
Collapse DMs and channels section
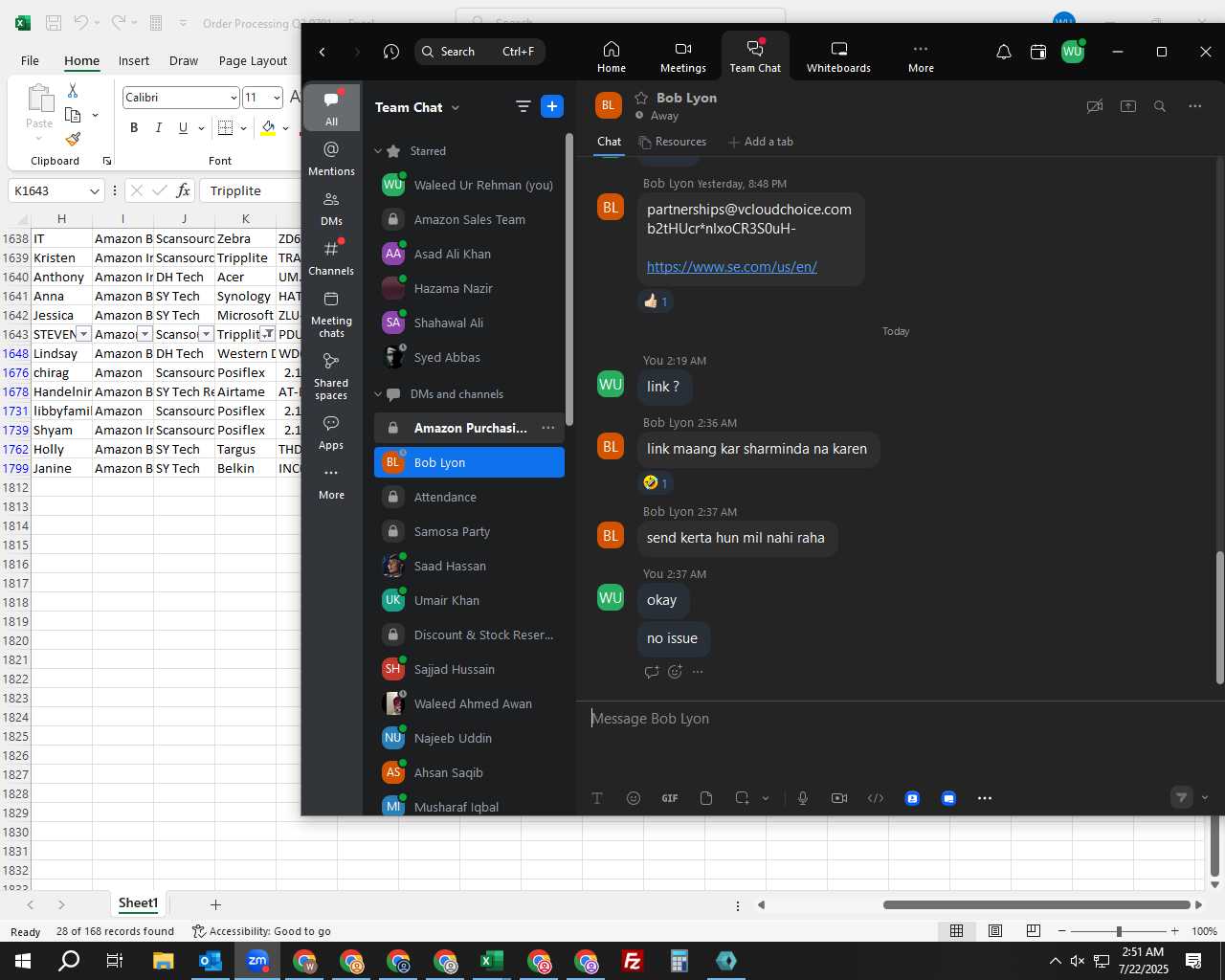(x=378, y=394)
